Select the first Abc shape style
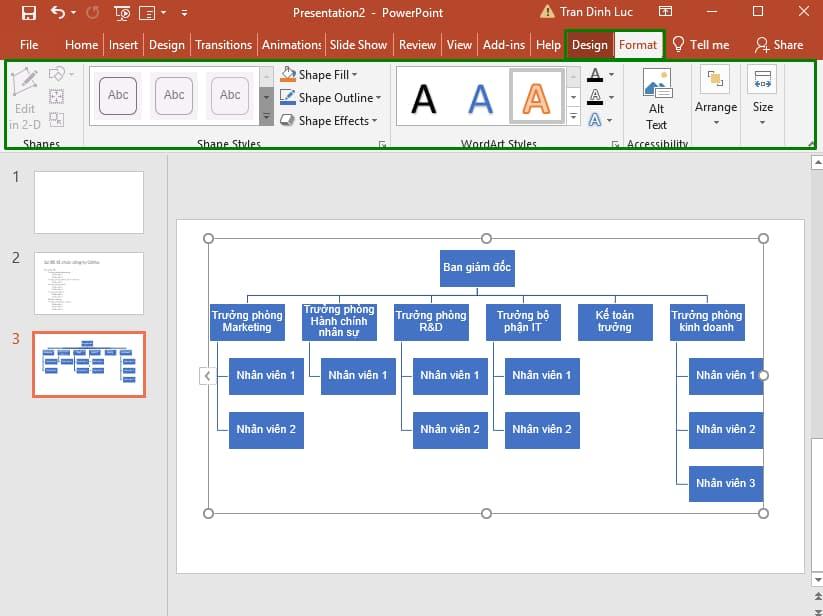This screenshot has width=823, height=616. 117,96
